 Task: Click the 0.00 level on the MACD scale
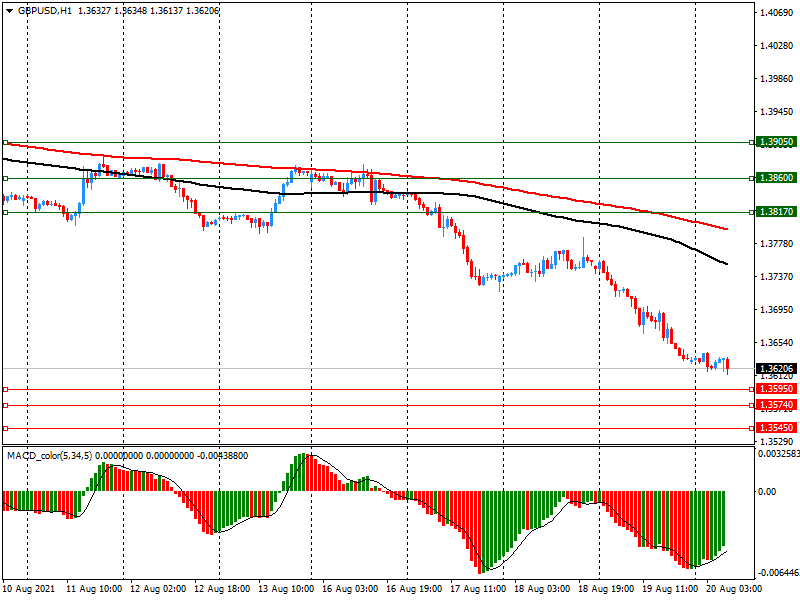pyautogui.click(x=767, y=492)
